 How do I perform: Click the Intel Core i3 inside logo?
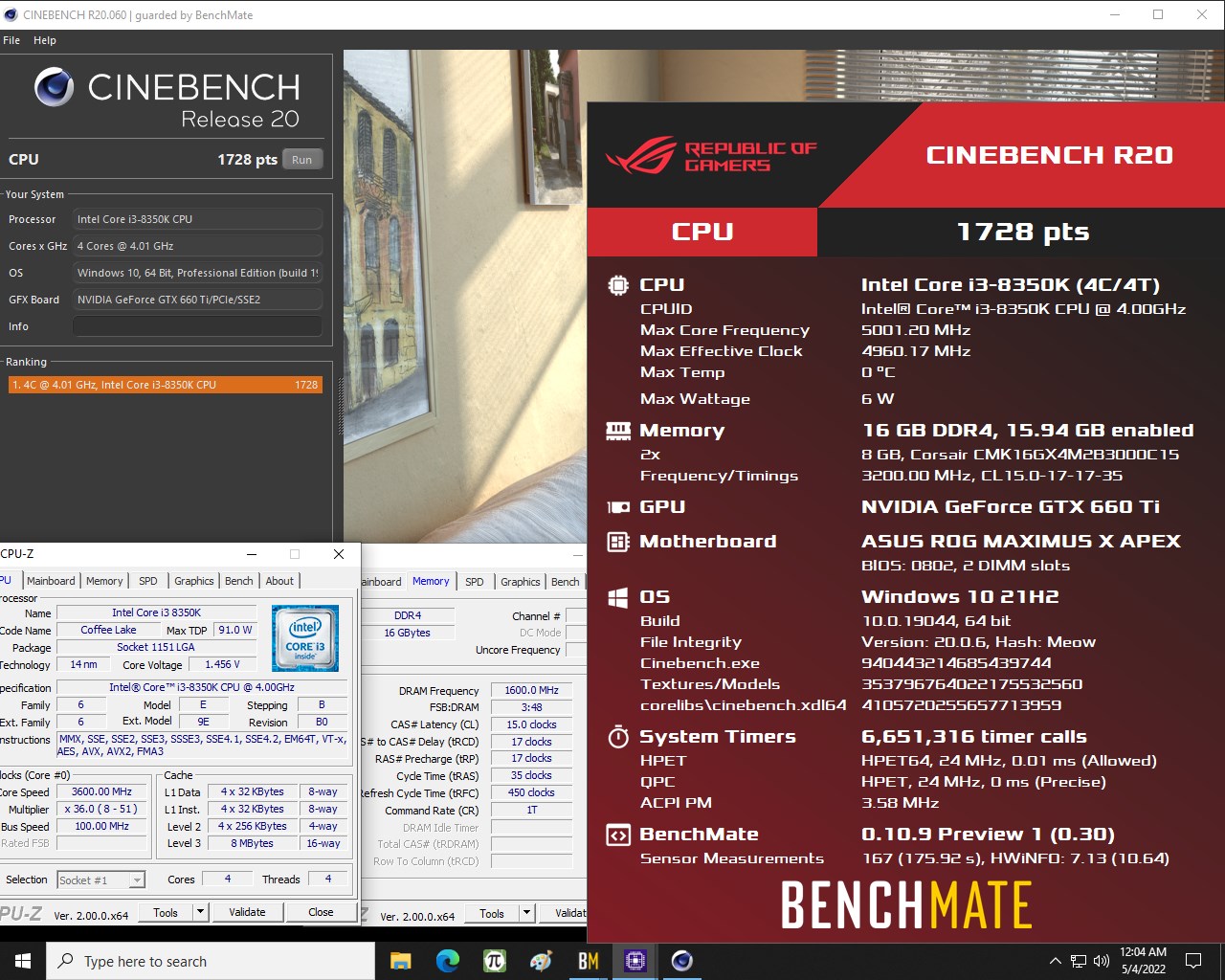coord(305,638)
